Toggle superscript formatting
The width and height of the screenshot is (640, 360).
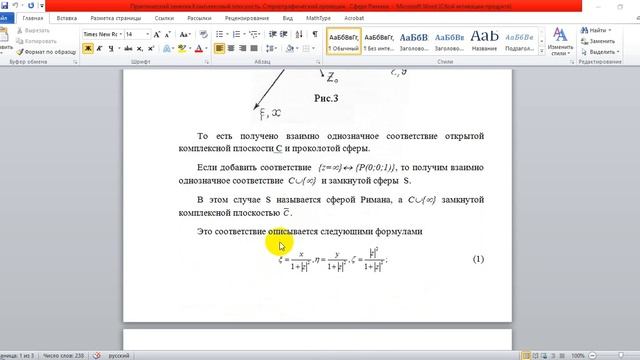tap(151, 49)
